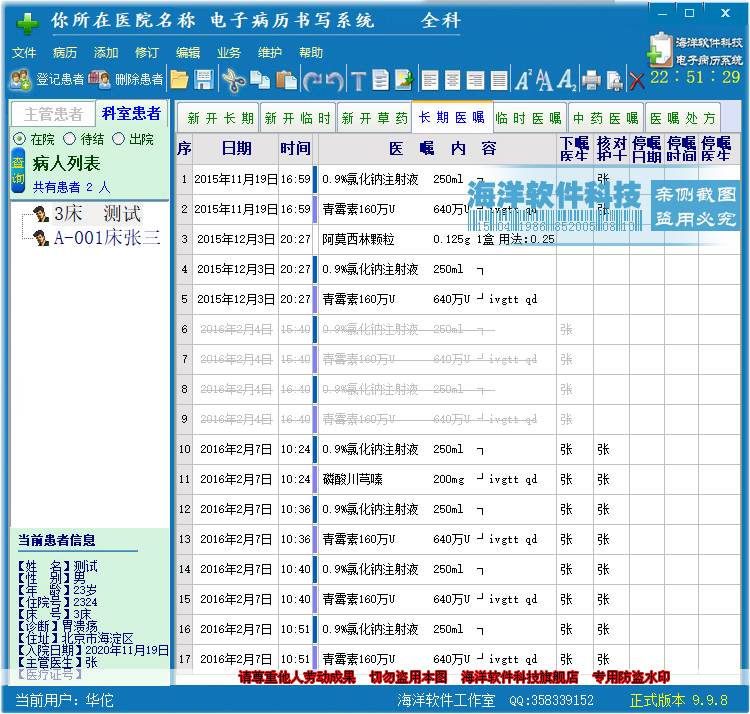Switch to the 长期医嘱 tab
This screenshot has width=750, height=714.
click(452, 117)
